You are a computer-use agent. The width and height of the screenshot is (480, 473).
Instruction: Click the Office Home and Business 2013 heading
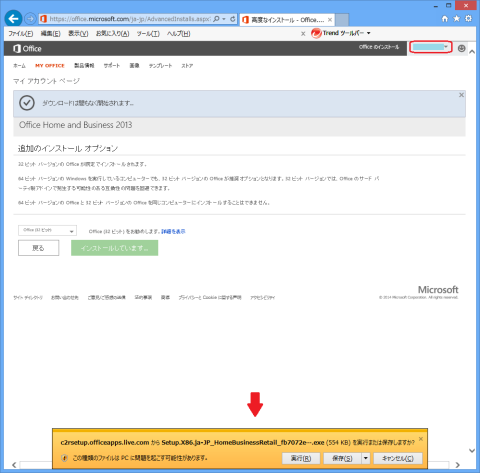coord(75,125)
